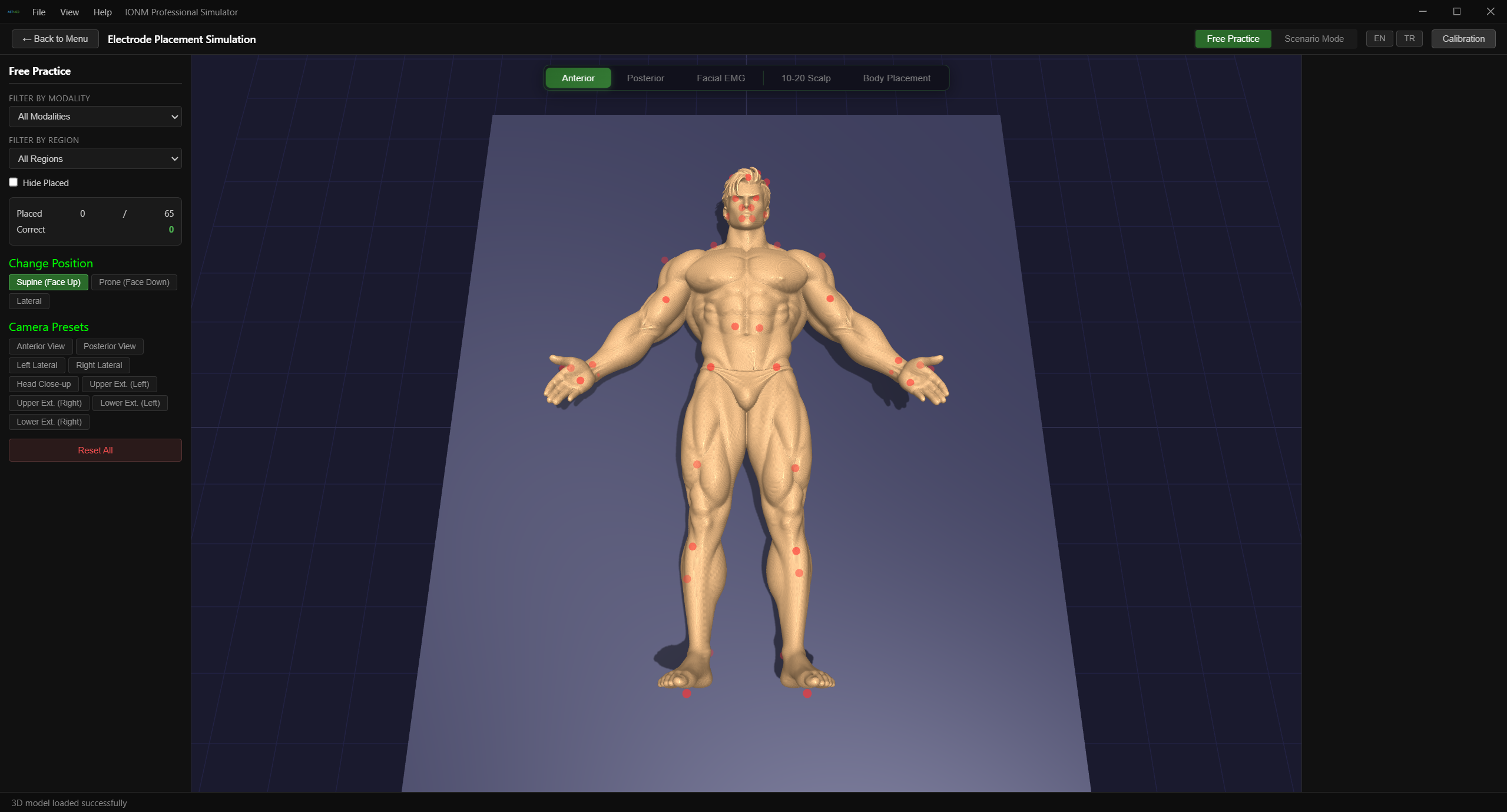The image size is (1507, 812).
Task: Open the Facial EMG tab
Action: pyautogui.click(x=720, y=77)
